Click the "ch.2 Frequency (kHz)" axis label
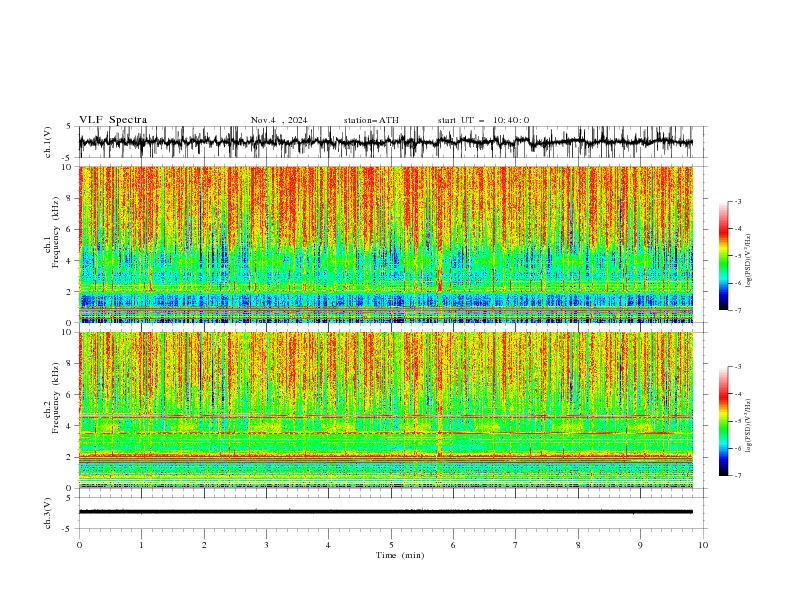Image resolution: width=792 pixels, height=612 pixels. click(52, 398)
